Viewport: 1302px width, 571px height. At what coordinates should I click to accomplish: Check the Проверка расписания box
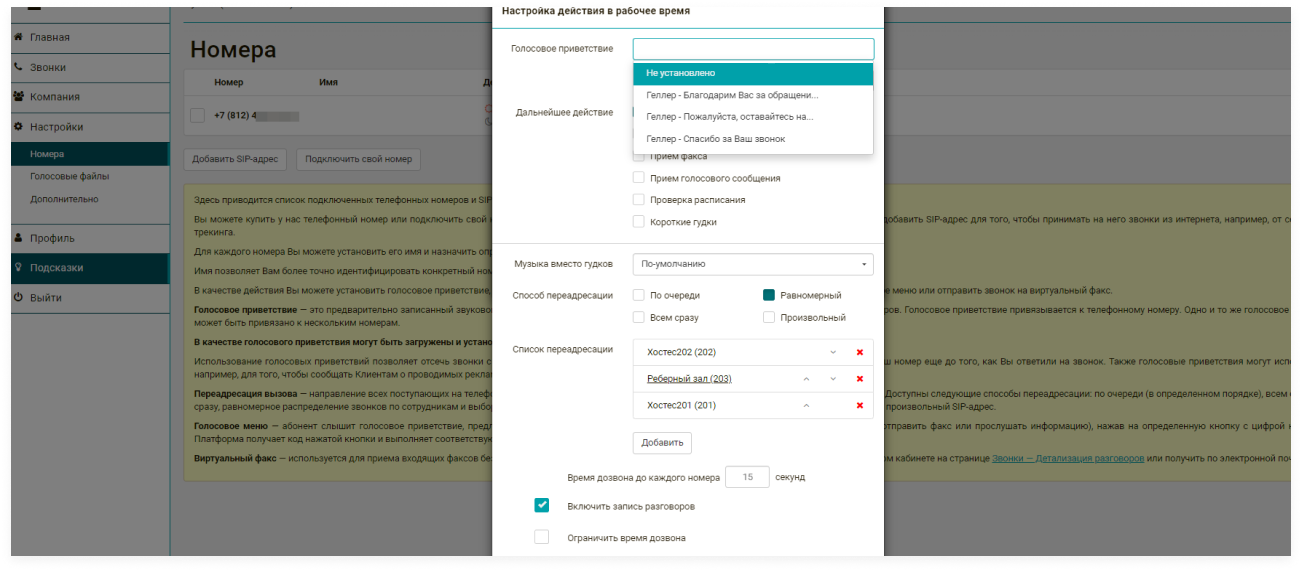click(x=638, y=200)
